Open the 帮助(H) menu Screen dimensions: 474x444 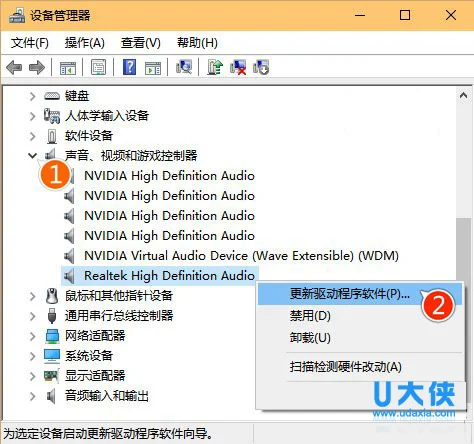(197, 43)
